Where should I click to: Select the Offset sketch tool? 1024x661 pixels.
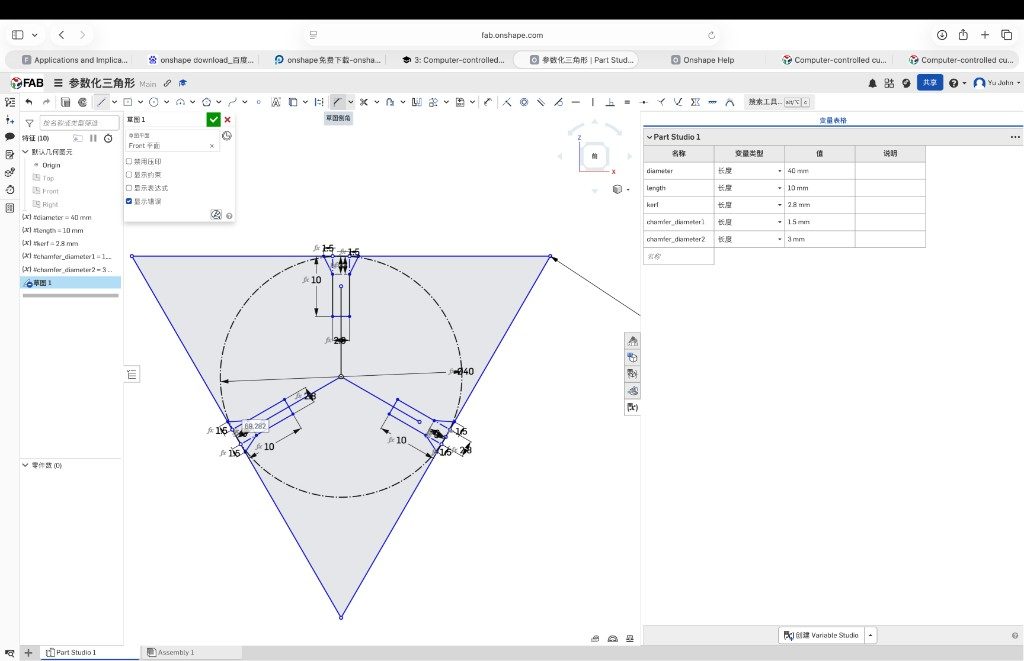(389, 102)
